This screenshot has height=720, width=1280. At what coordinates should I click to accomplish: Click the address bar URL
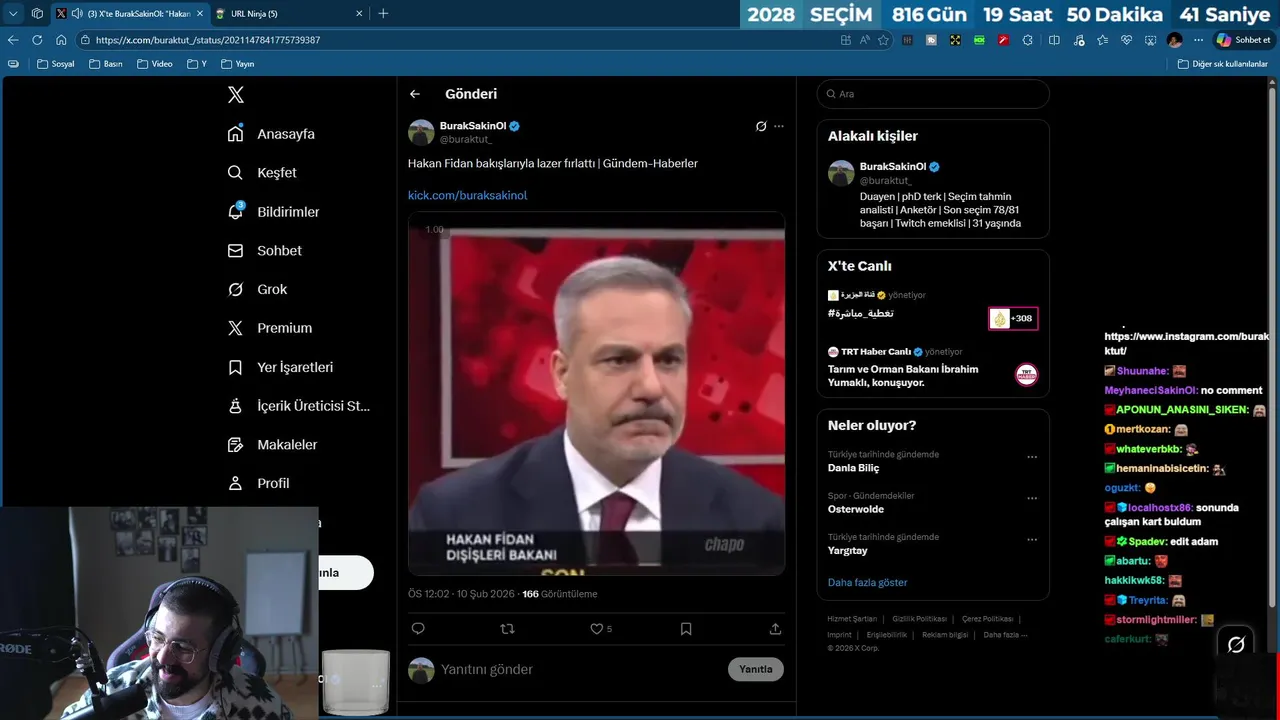[x=208, y=40]
